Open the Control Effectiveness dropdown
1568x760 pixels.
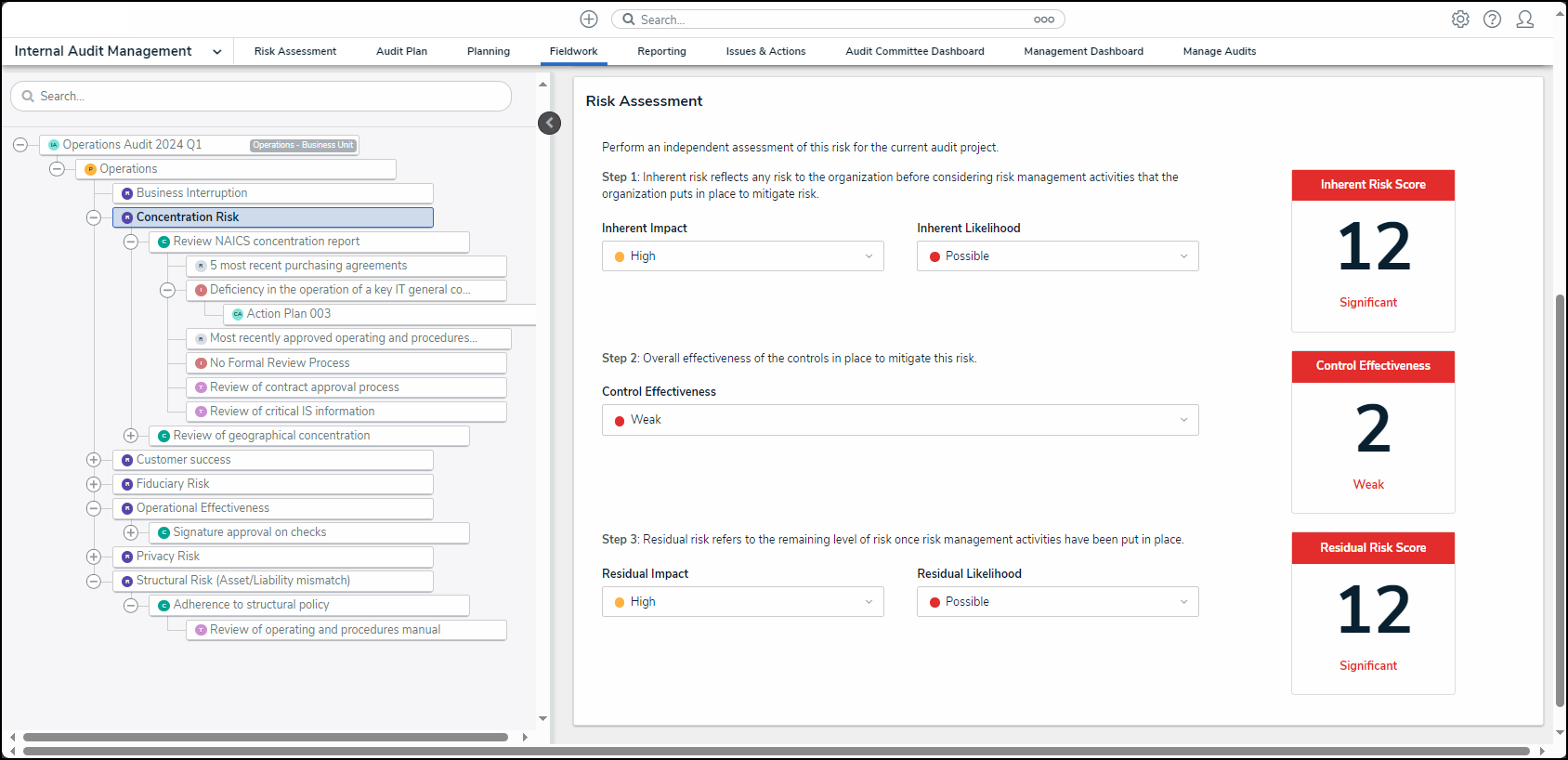[x=899, y=420]
